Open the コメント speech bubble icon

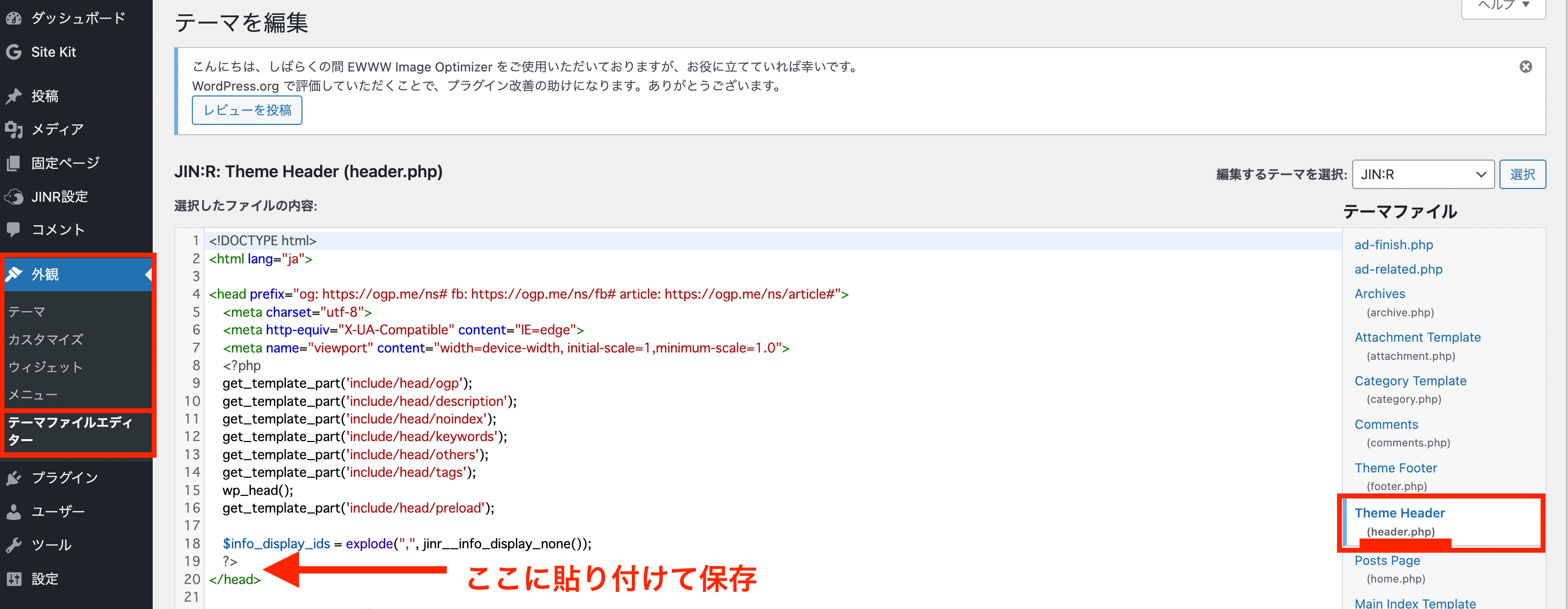click(x=13, y=230)
